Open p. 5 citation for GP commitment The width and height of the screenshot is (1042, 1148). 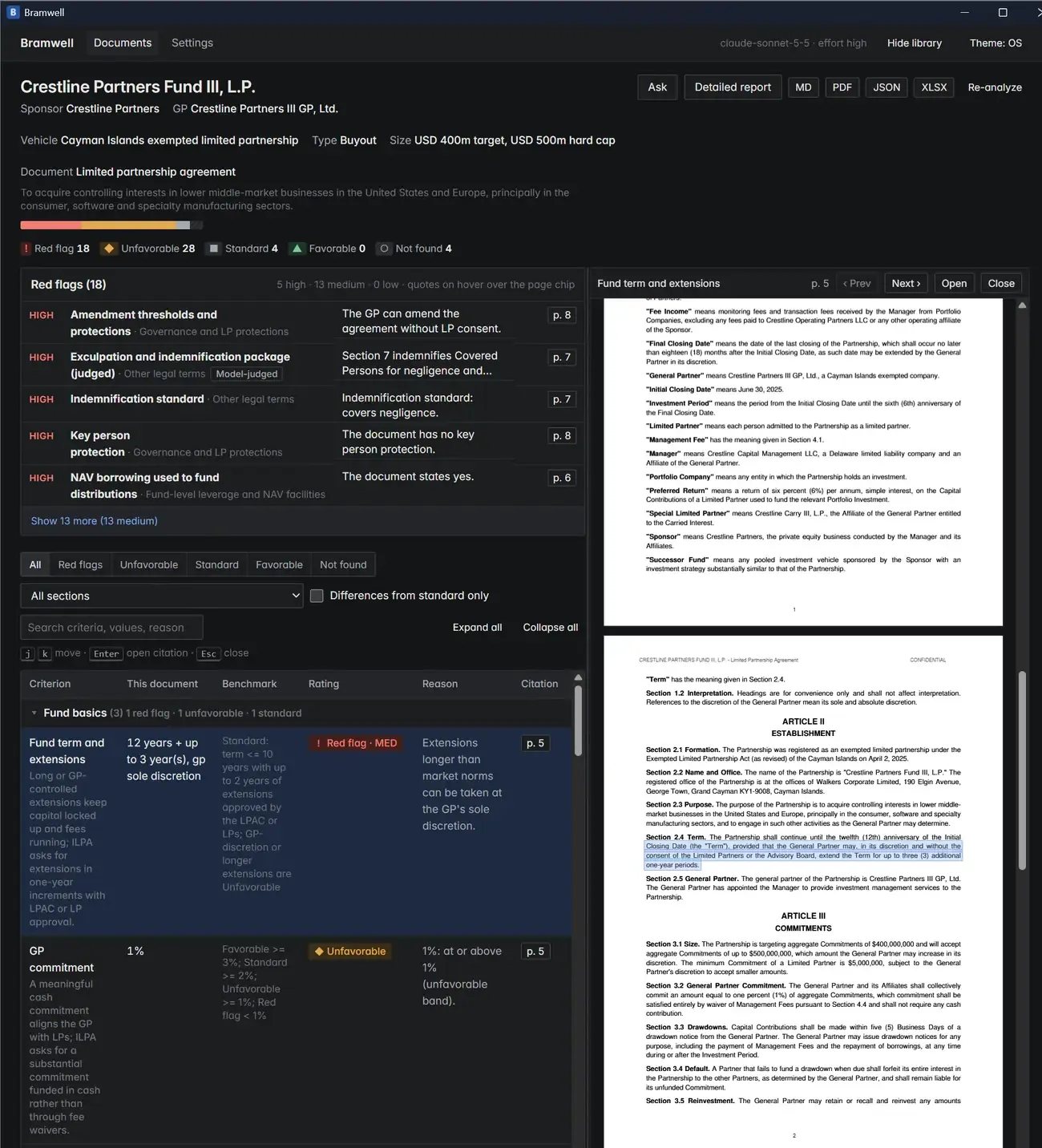point(535,952)
